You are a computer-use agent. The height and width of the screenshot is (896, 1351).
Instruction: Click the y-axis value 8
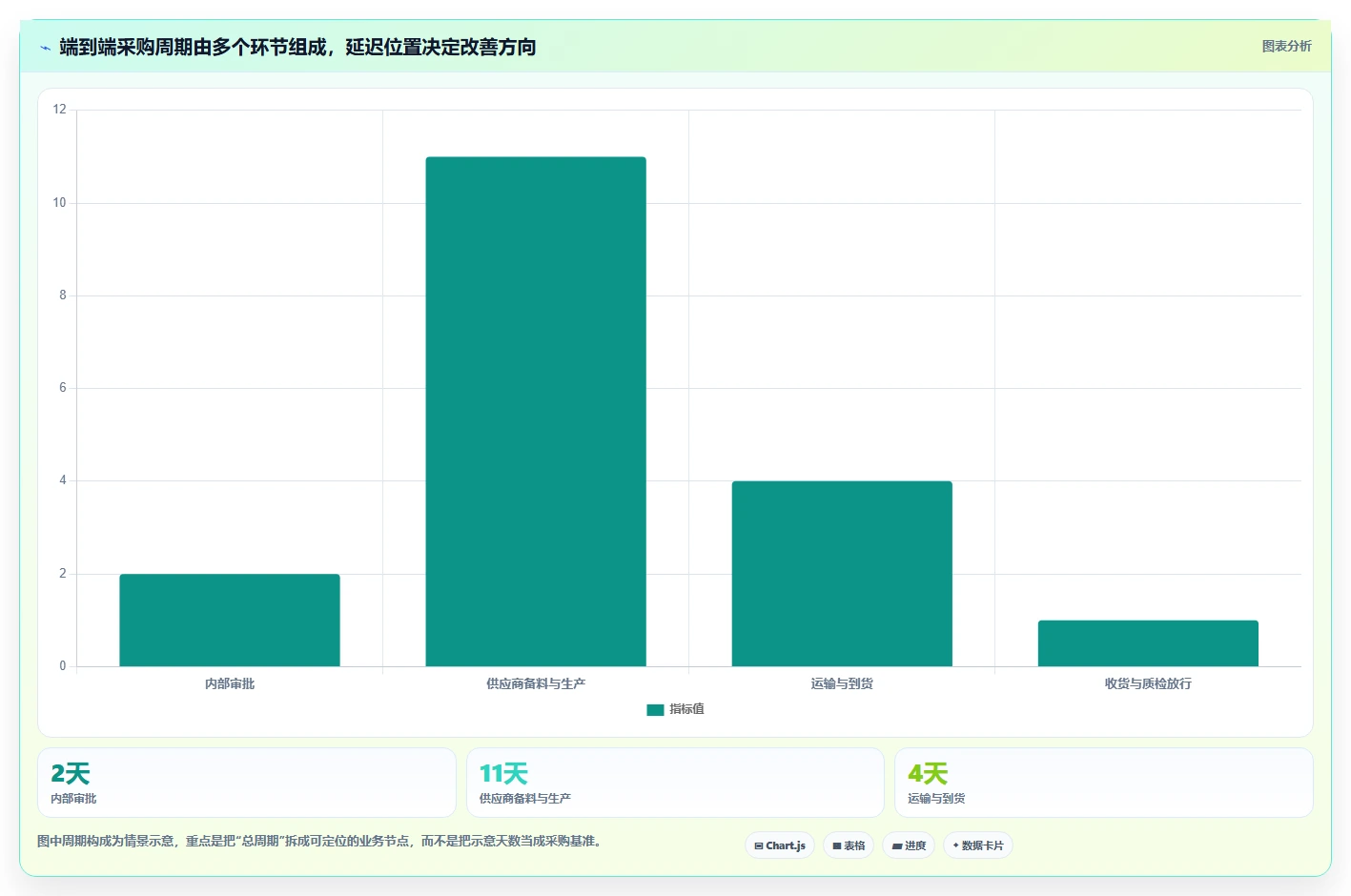[63, 295]
